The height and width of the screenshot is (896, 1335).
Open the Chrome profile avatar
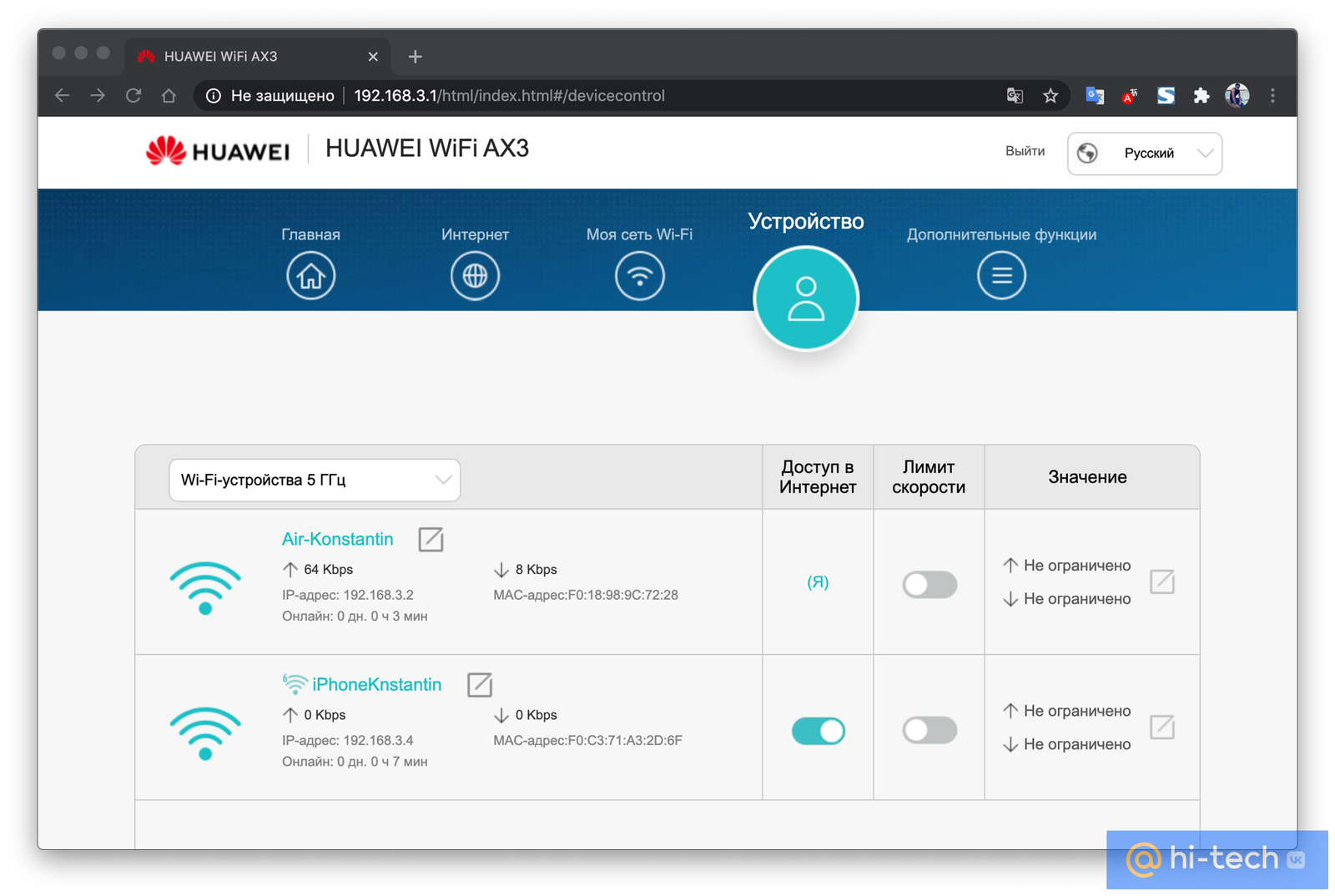[1237, 96]
